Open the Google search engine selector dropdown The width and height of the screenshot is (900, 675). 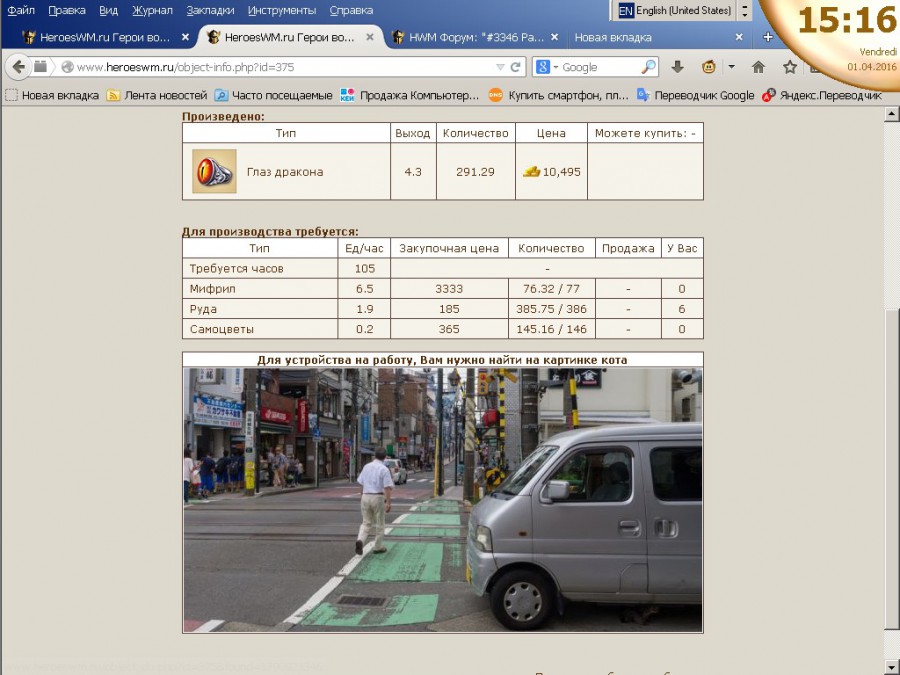[x=547, y=67]
